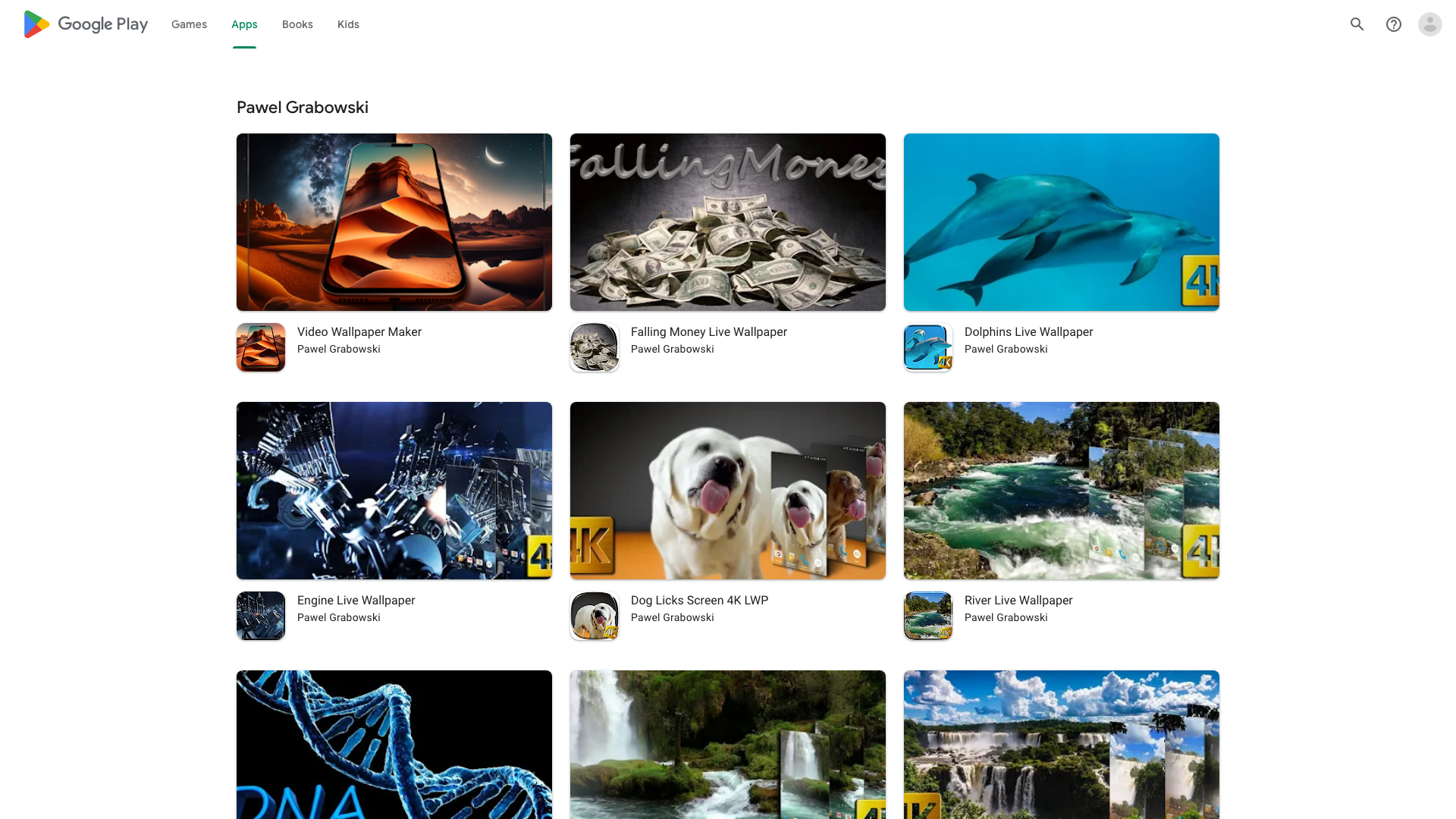Select the Apps tab
Viewport: 1456px width, 819px height.
coord(244,24)
